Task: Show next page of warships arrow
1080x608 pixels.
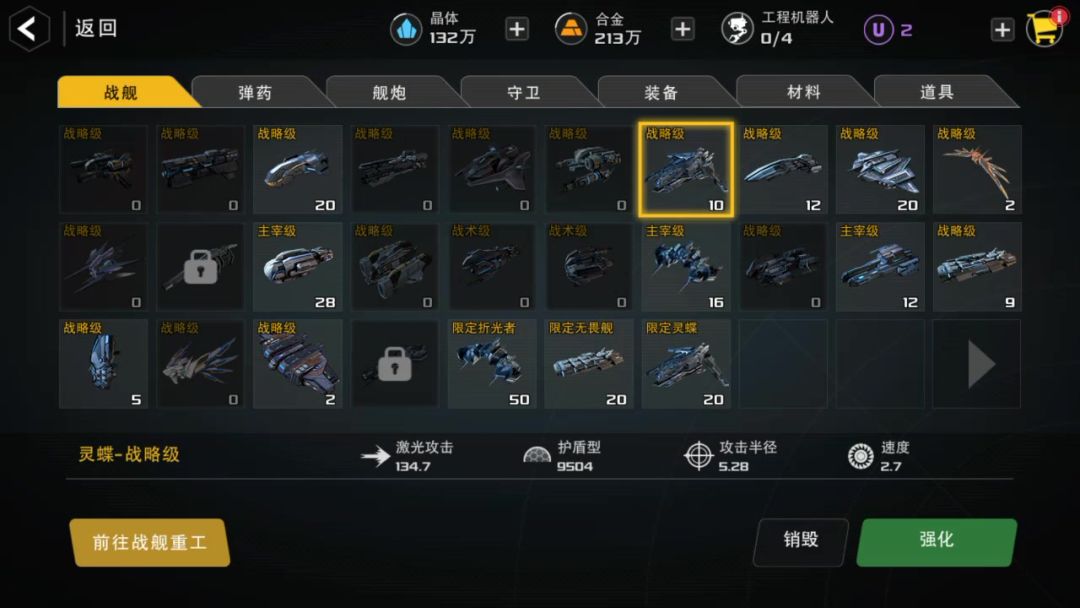Action: coord(977,364)
